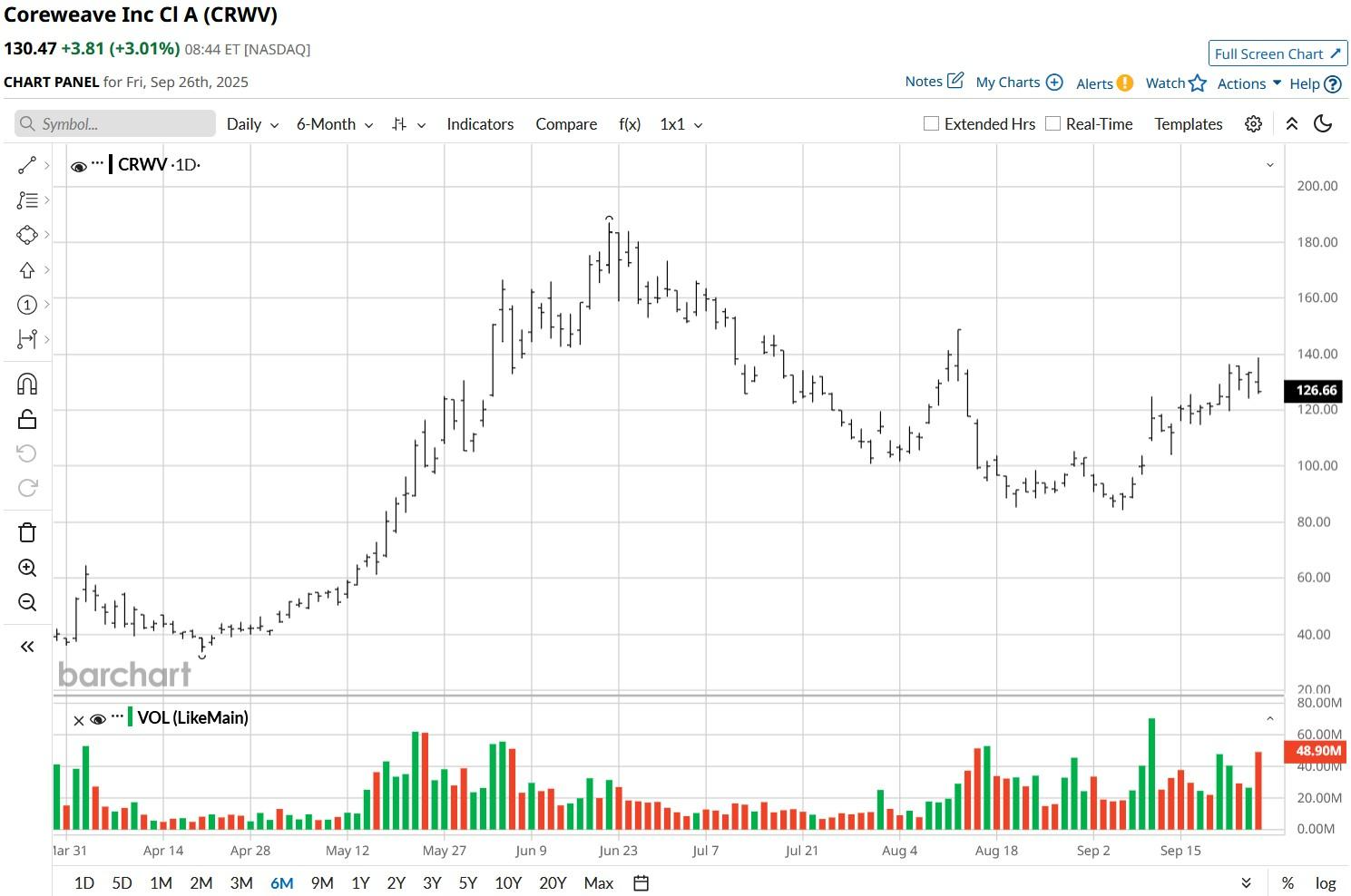Open VOL indicator options ellipsis
Viewport: 1351px width, 896px height.
tap(117, 716)
